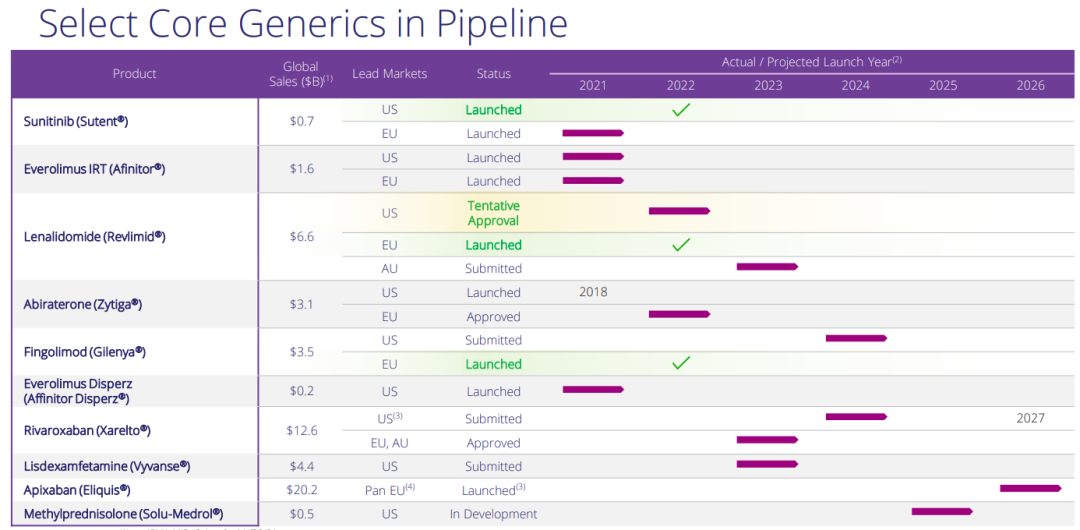
Task: Click the 2027 label in Rivaroxaban row
Action: [1030, 418]
